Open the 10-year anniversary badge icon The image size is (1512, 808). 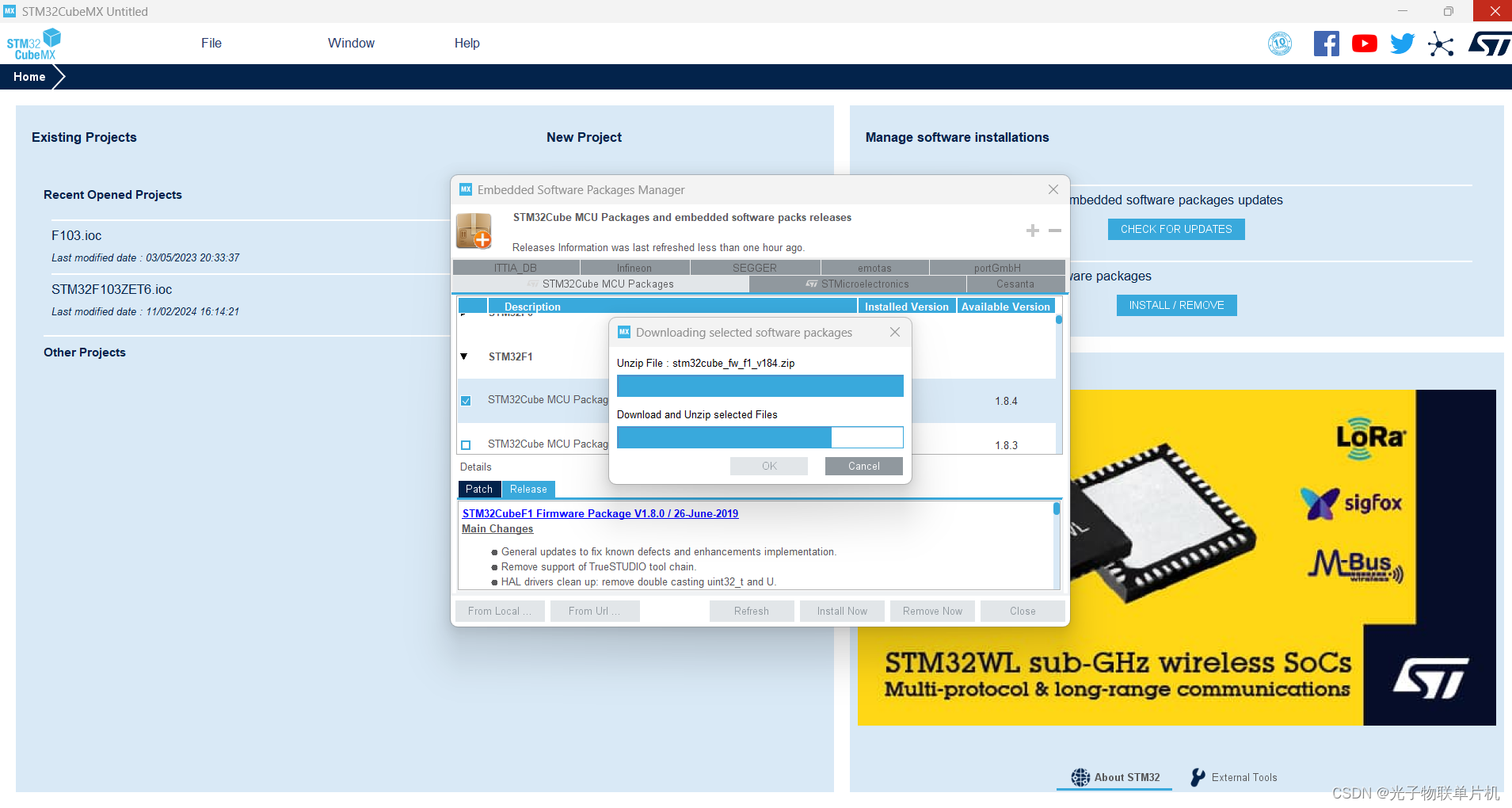point(1280,44)
